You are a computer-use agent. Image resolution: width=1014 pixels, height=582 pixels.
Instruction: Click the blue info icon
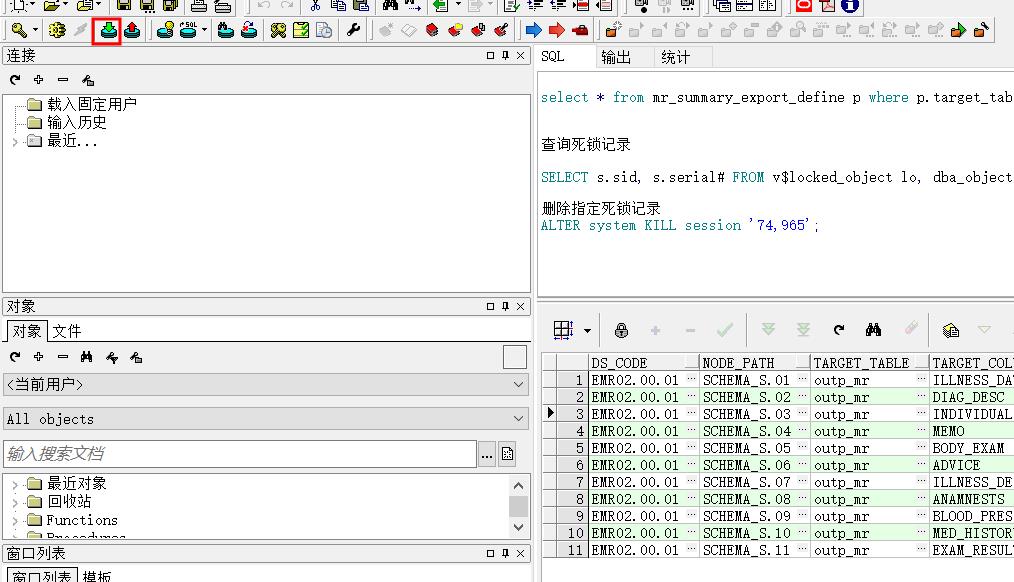tap(850, 5)
